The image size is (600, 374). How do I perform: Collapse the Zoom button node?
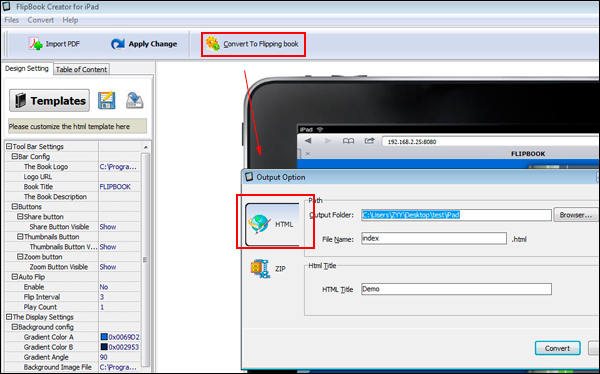(x=20, y=256)
